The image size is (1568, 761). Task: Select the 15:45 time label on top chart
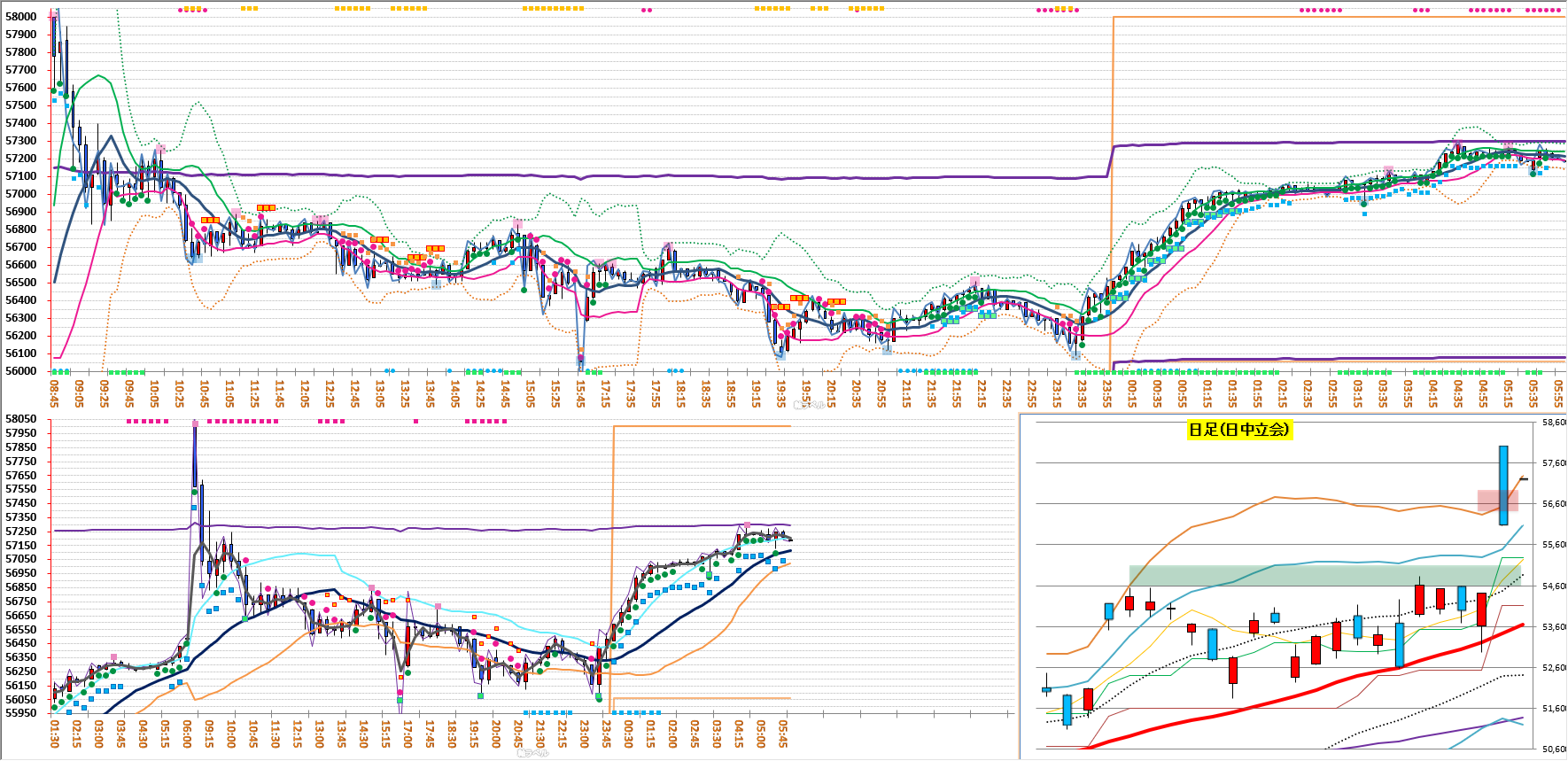tap(581, 393)
